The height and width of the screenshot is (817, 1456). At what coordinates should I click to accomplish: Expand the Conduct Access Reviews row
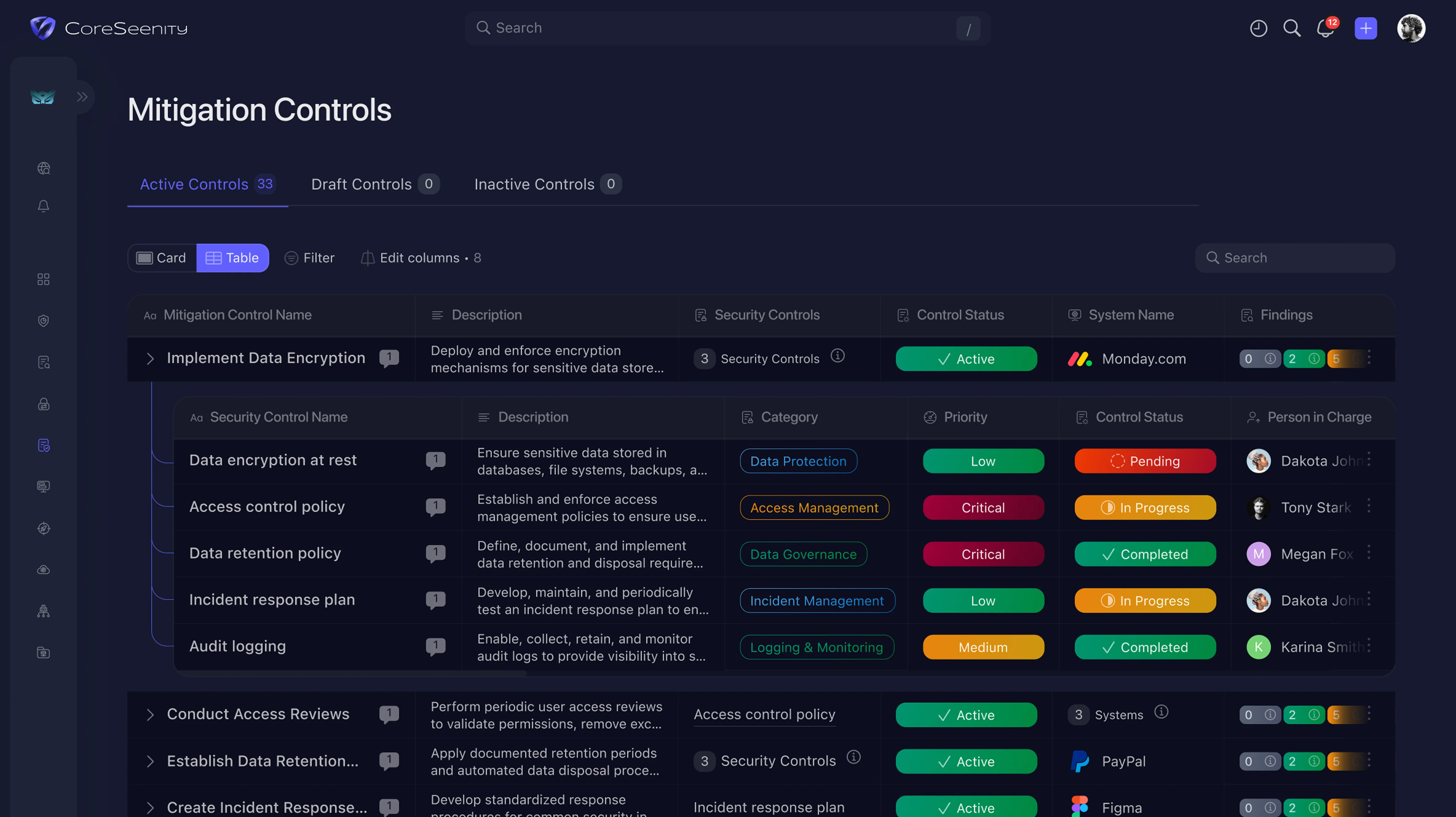[150, 715]
